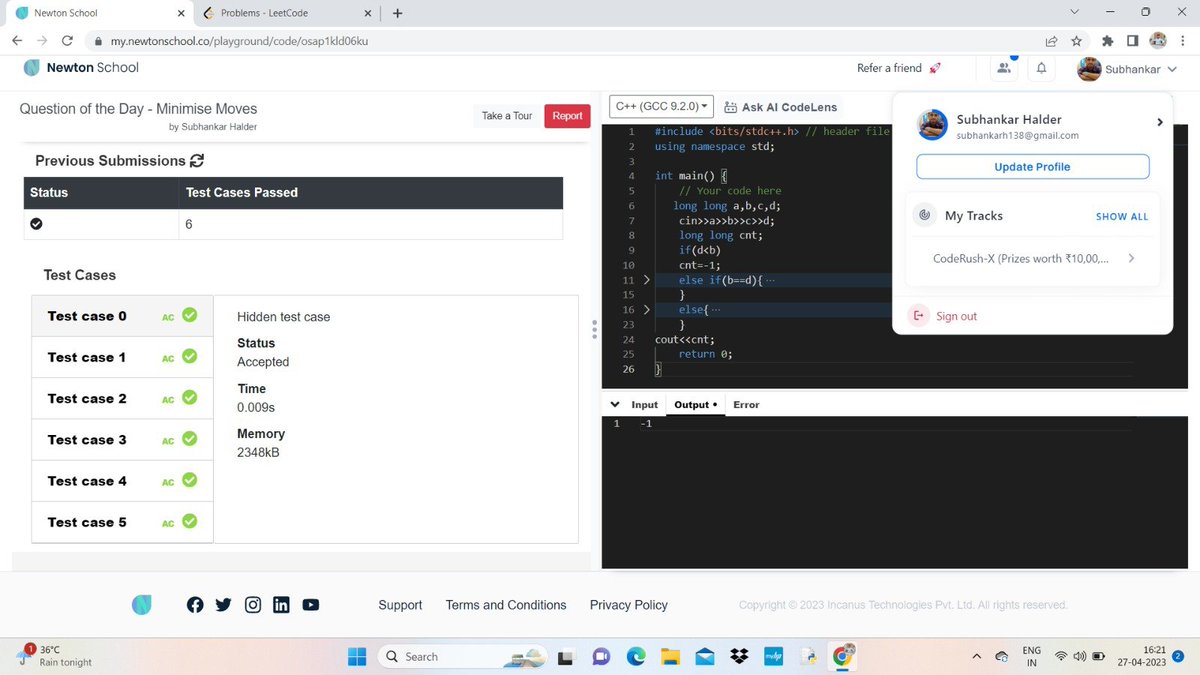
Task: Select Test case 2
Action: [x=122, y=398]
